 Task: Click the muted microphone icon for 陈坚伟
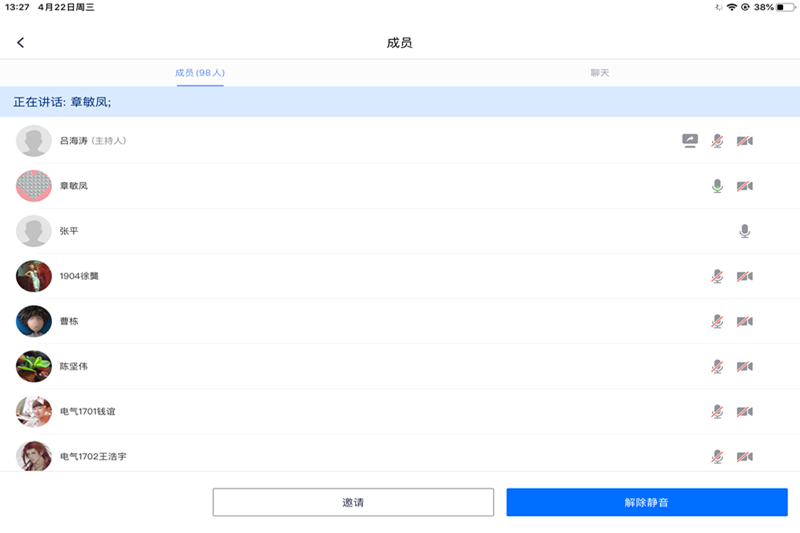coord(717,366)
